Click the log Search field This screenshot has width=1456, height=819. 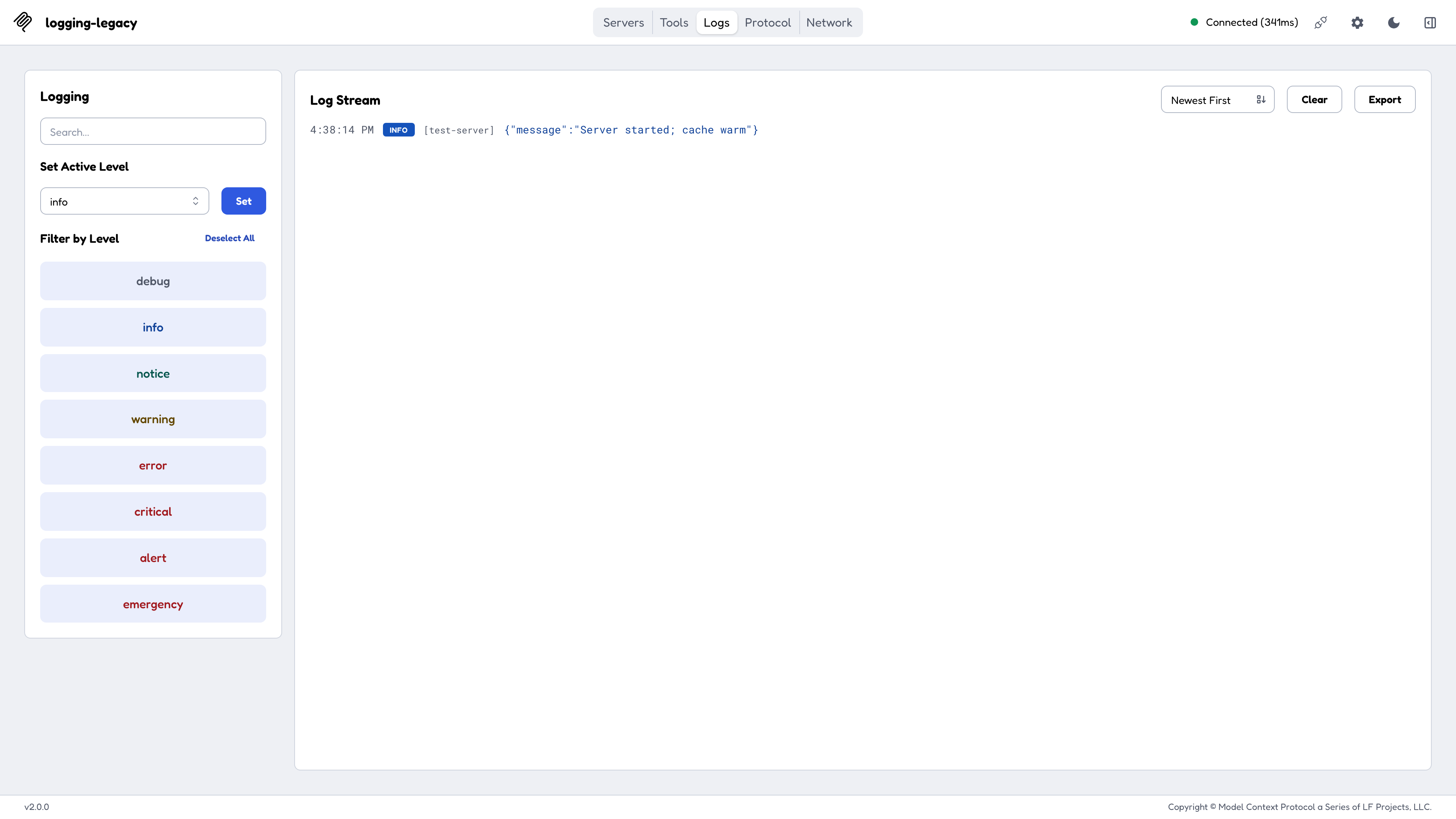(153, 131)
